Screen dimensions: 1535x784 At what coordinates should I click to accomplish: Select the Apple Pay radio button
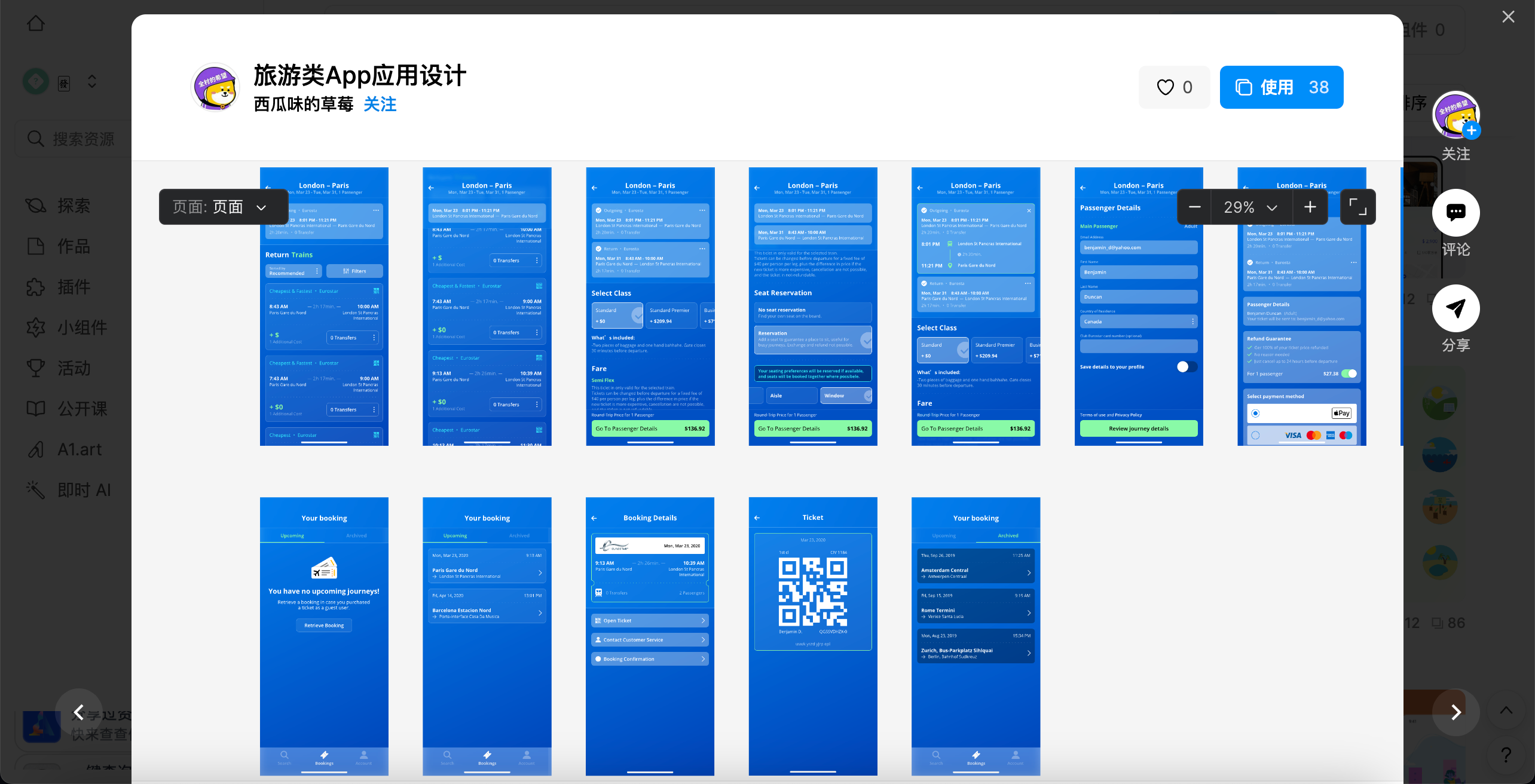click(1255, 414)
